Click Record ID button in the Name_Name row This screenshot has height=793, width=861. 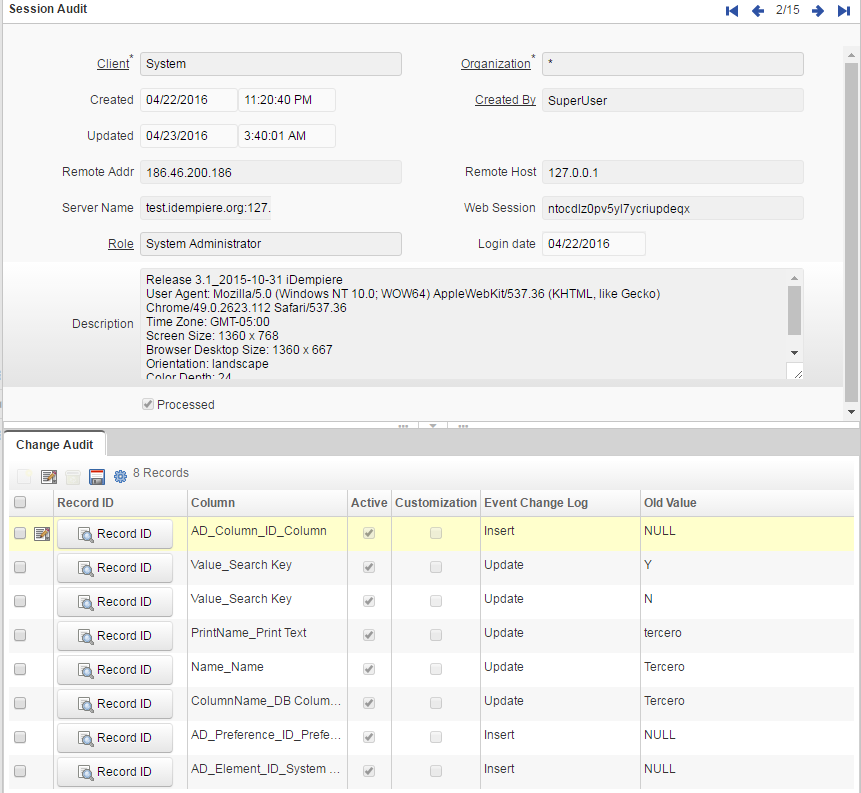pos(115,670)
